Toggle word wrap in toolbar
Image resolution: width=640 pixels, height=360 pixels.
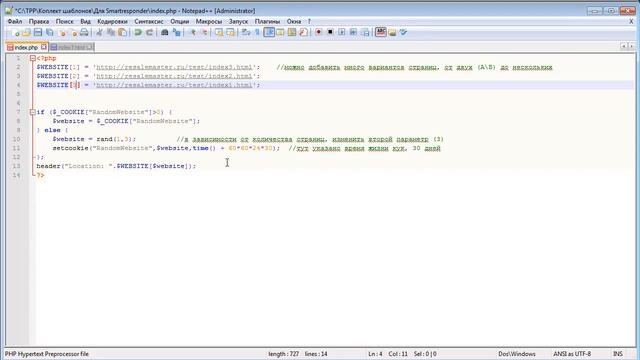pyautogui.click(x=246, y=32)
